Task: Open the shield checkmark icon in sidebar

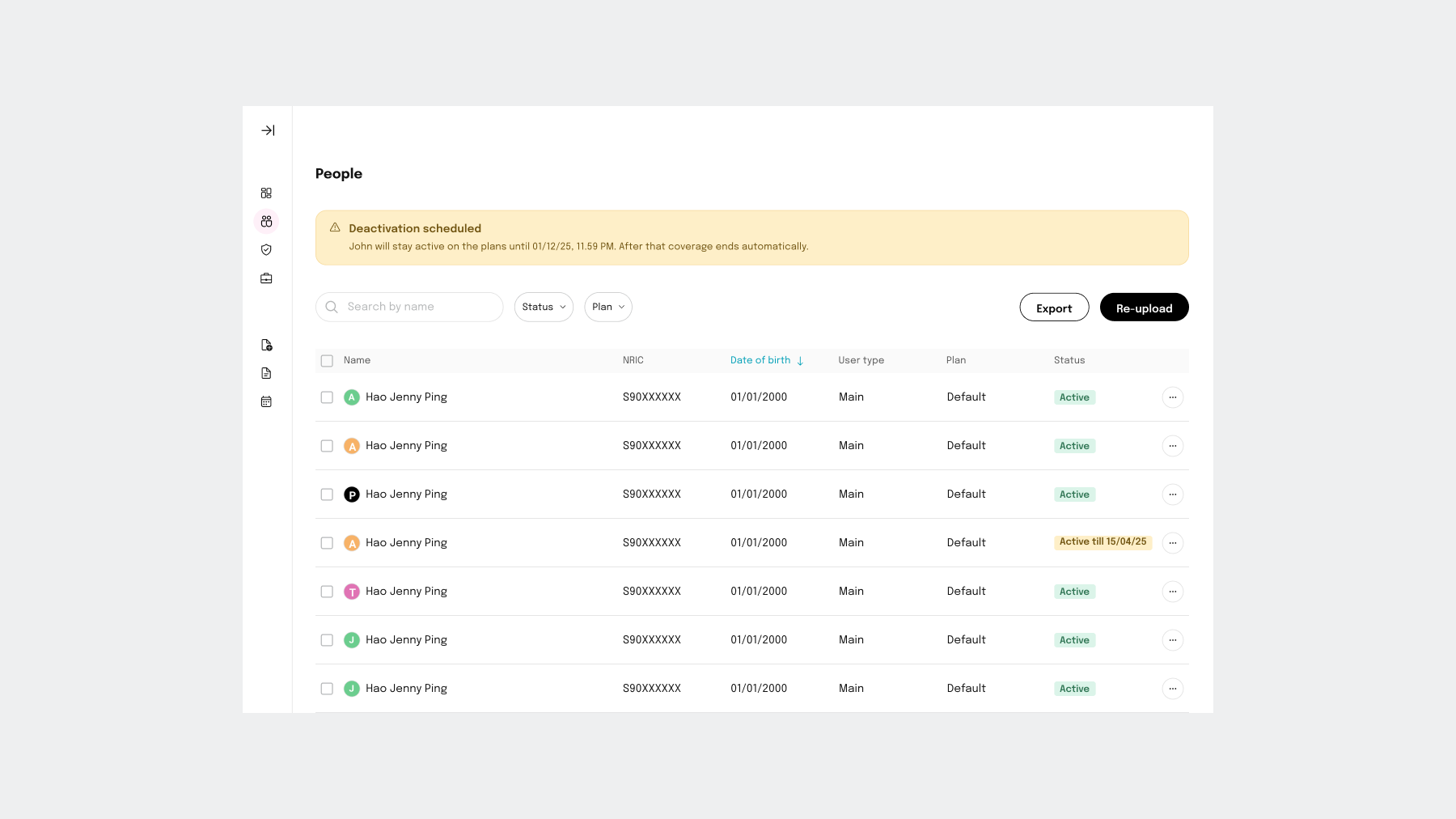Action: tap(266, 250)
